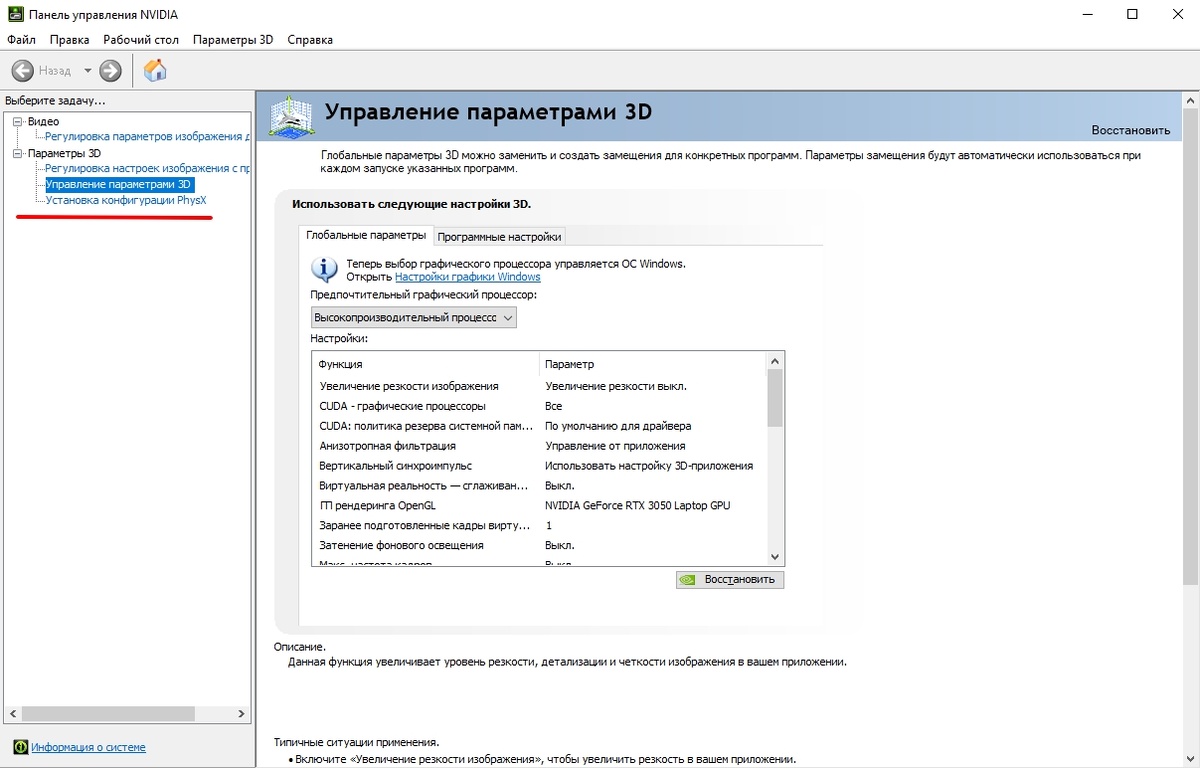Click value По умолчанию для драйвера

click(618, 426)
